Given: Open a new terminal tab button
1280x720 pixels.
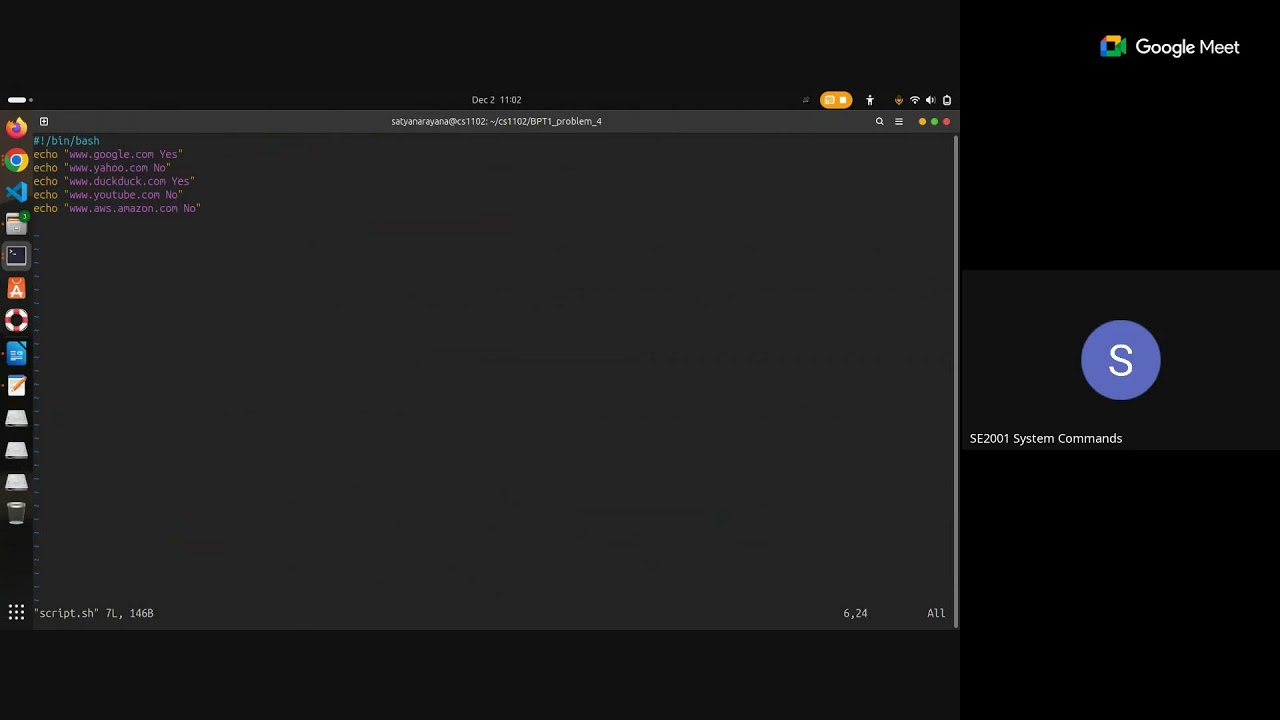Looking at the screenshot, I should point(44,121).
